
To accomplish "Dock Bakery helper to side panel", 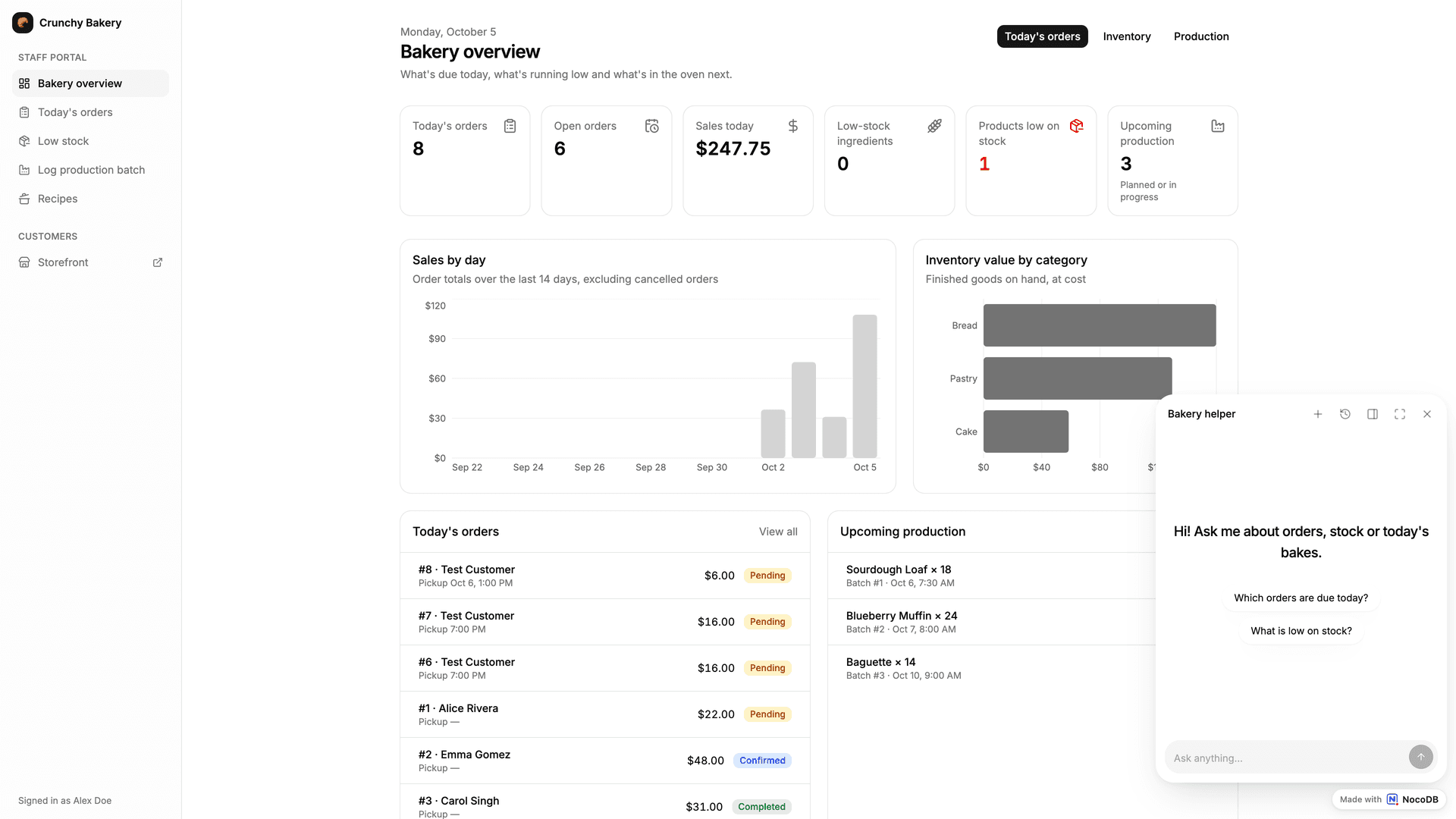I will point(1373,414).
